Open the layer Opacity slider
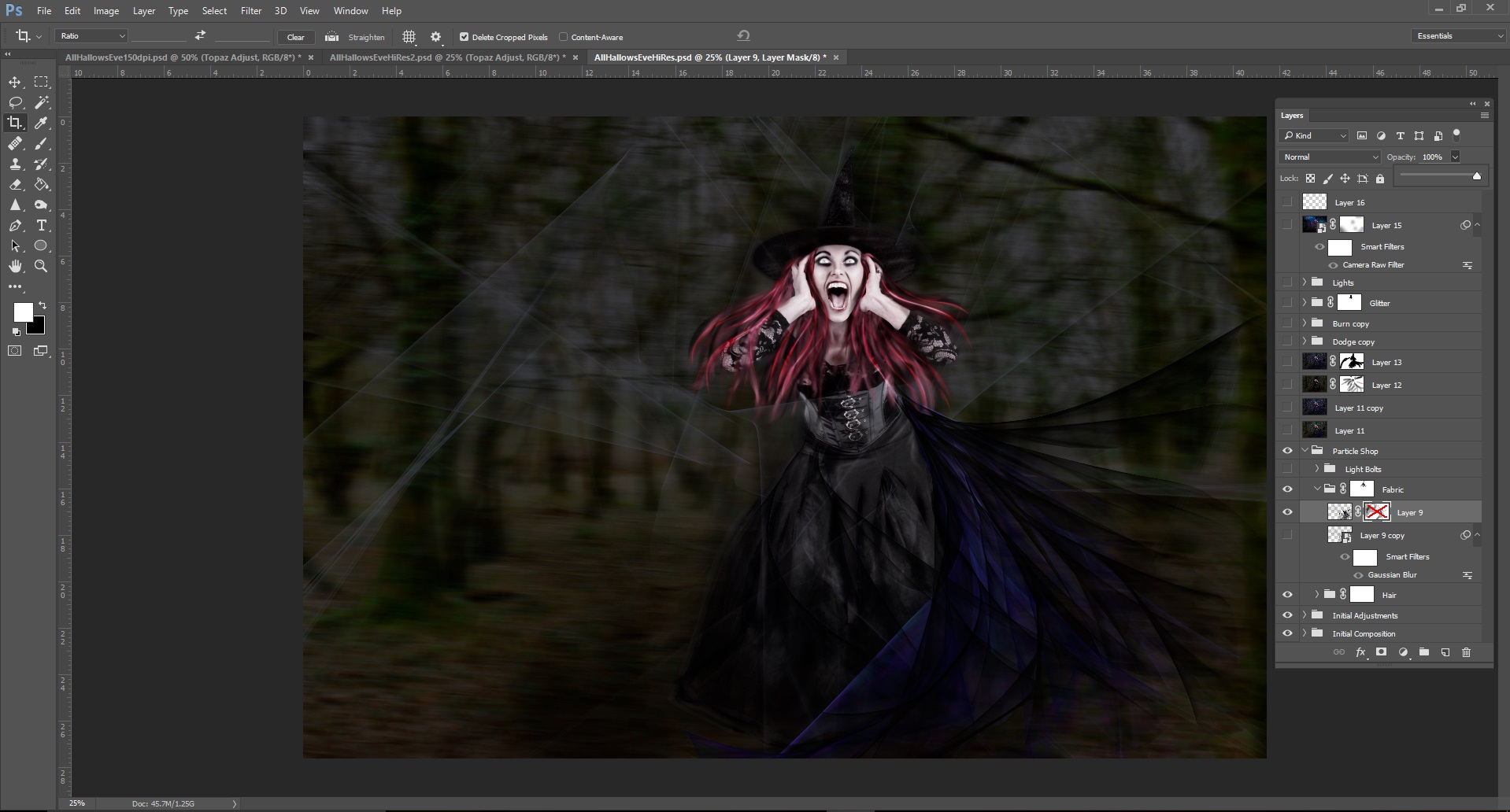Image resolution: width=1510 pixels, height=812 pixels. click(1456, 157)
